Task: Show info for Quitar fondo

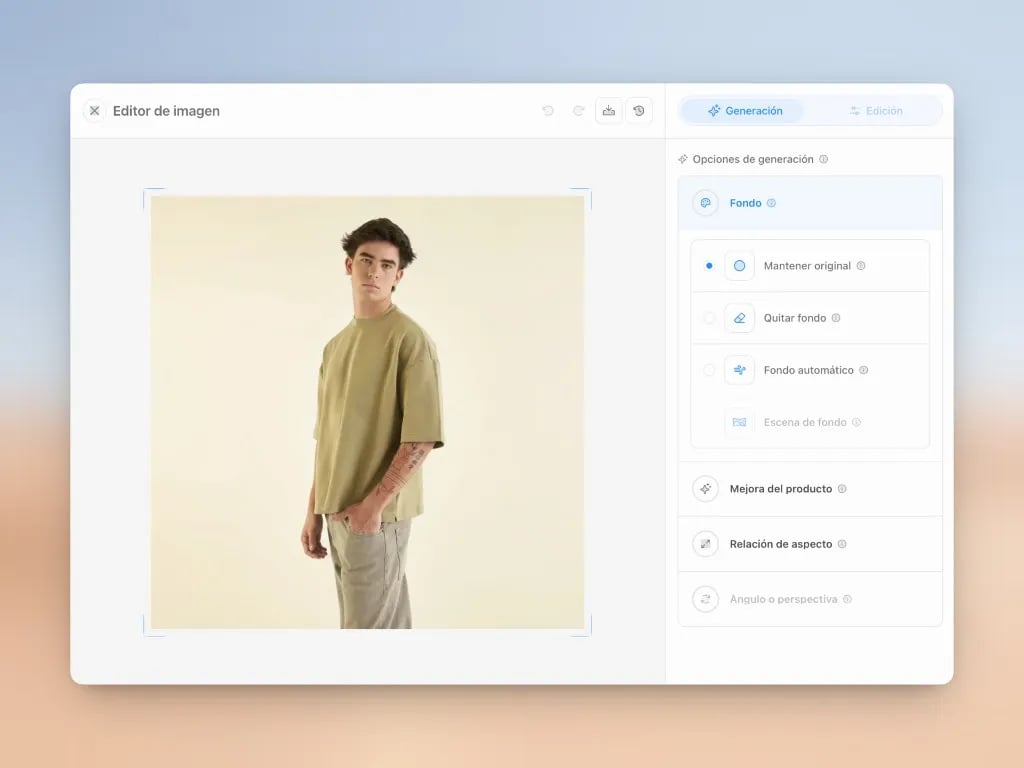Action: tap(836, 318)
